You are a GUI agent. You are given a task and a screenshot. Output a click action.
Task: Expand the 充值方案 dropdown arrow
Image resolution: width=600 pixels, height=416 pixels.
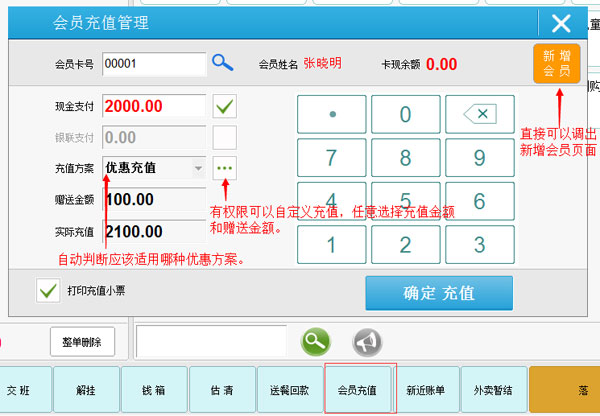(197, 168)
